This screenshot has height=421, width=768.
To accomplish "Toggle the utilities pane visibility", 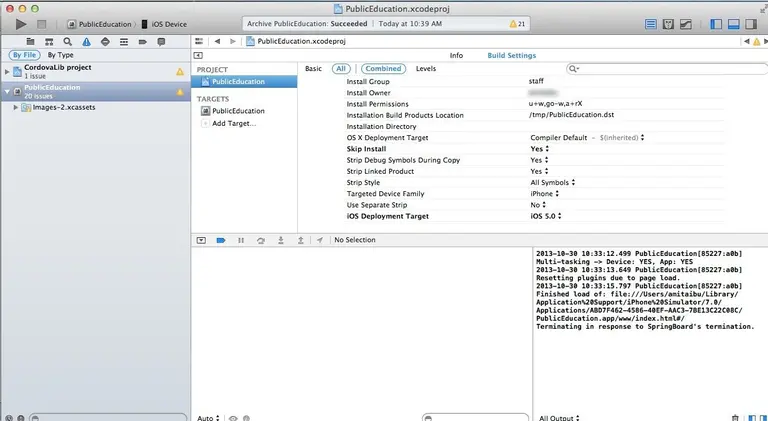I will coord(751,24).
